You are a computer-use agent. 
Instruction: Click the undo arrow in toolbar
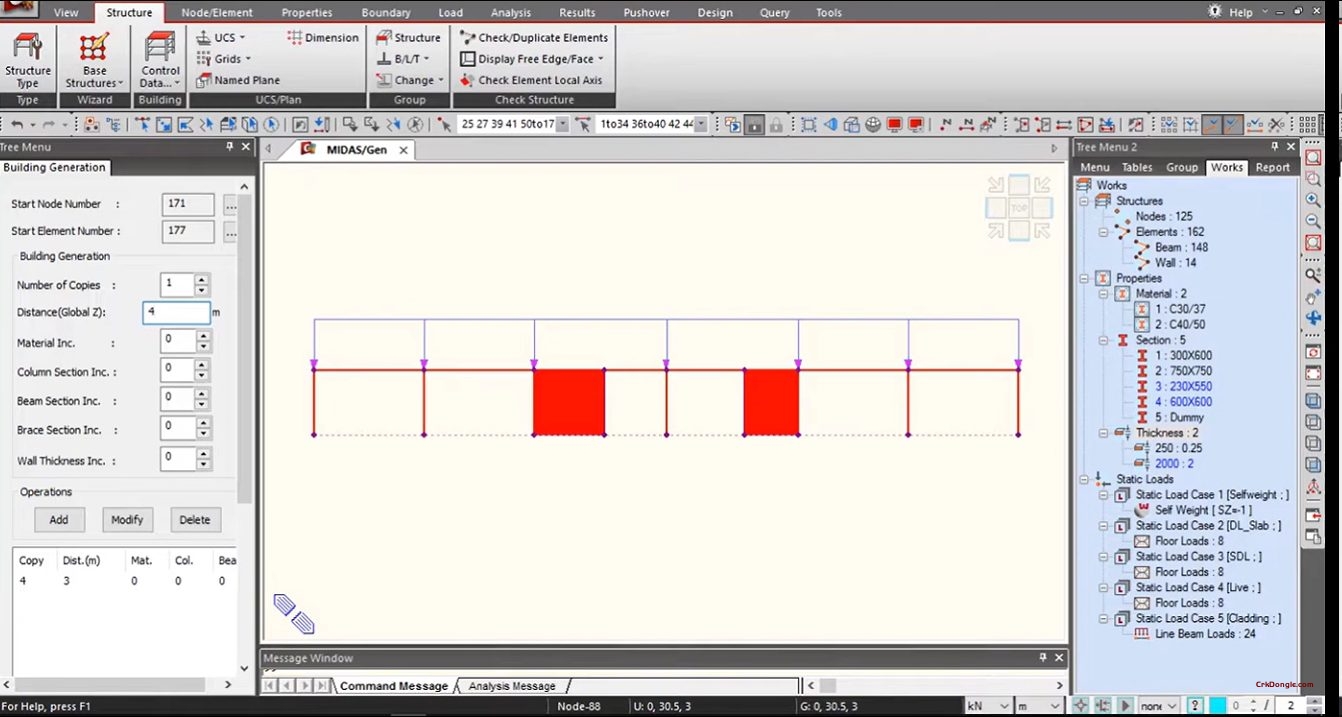pyautogui.click(x=17, y=125)
